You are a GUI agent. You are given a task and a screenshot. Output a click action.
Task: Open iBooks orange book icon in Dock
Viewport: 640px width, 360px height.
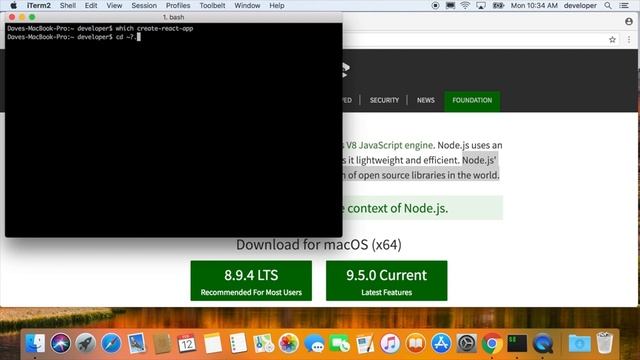[416, 343]
